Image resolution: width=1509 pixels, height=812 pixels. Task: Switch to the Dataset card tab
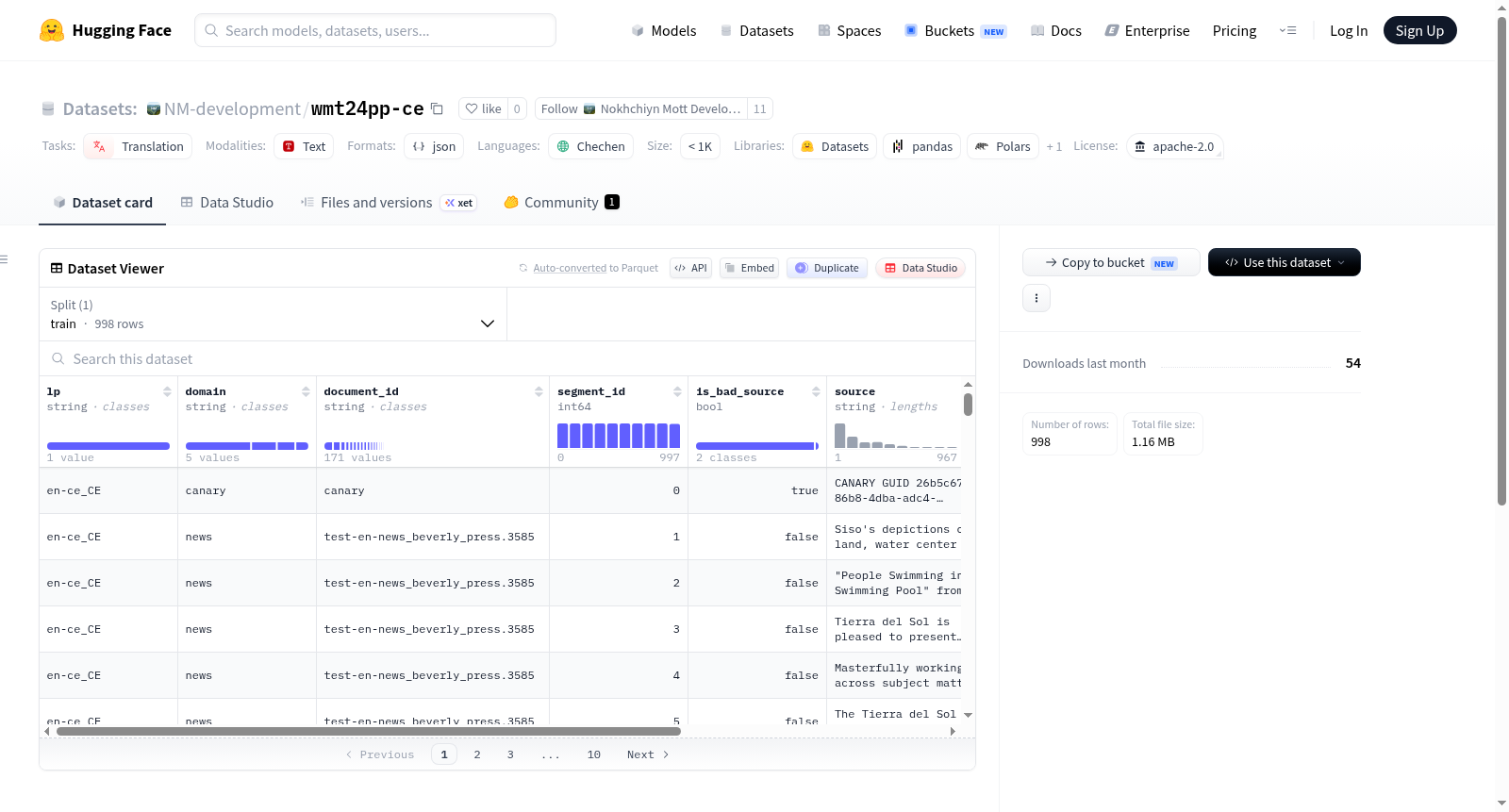103,202
